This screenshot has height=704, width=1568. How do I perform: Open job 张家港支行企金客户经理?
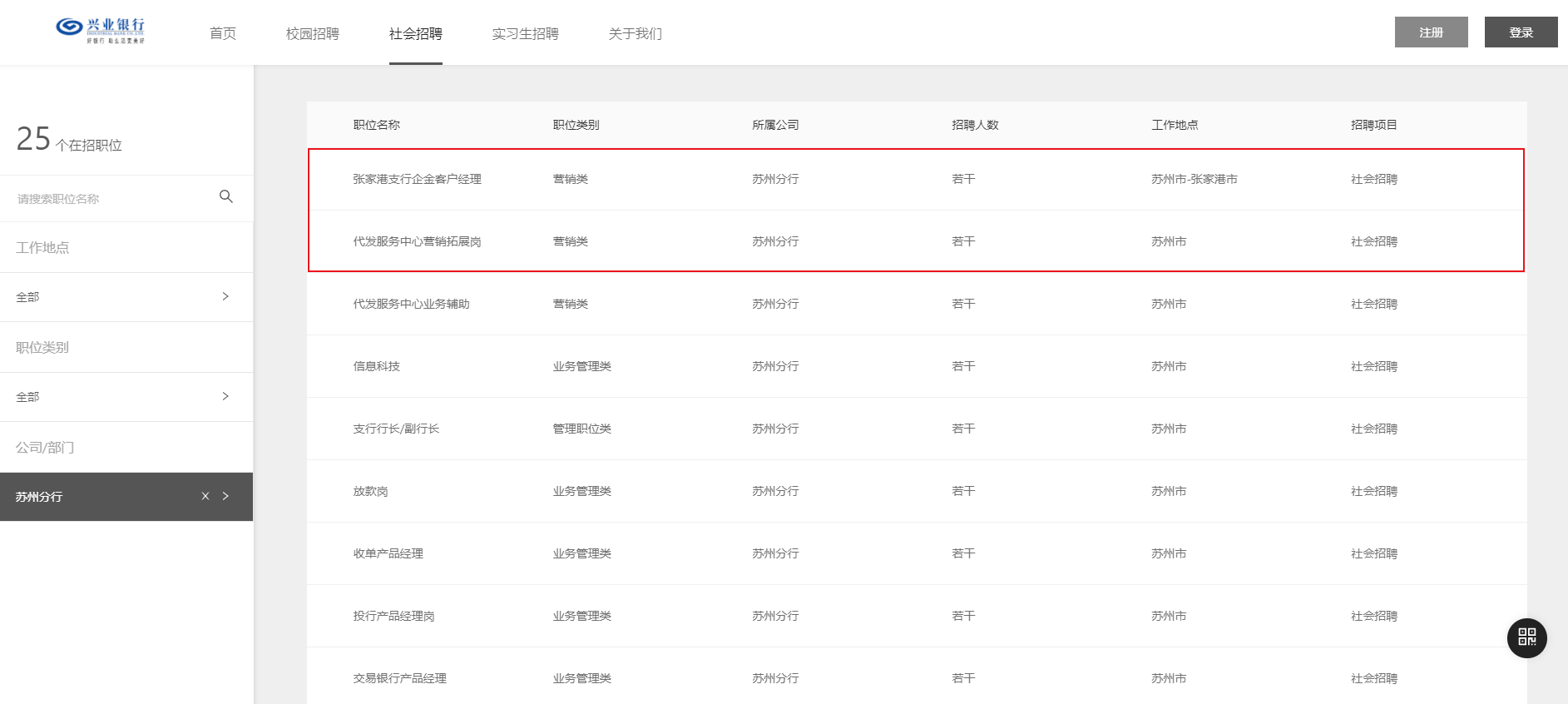(417, 179)
